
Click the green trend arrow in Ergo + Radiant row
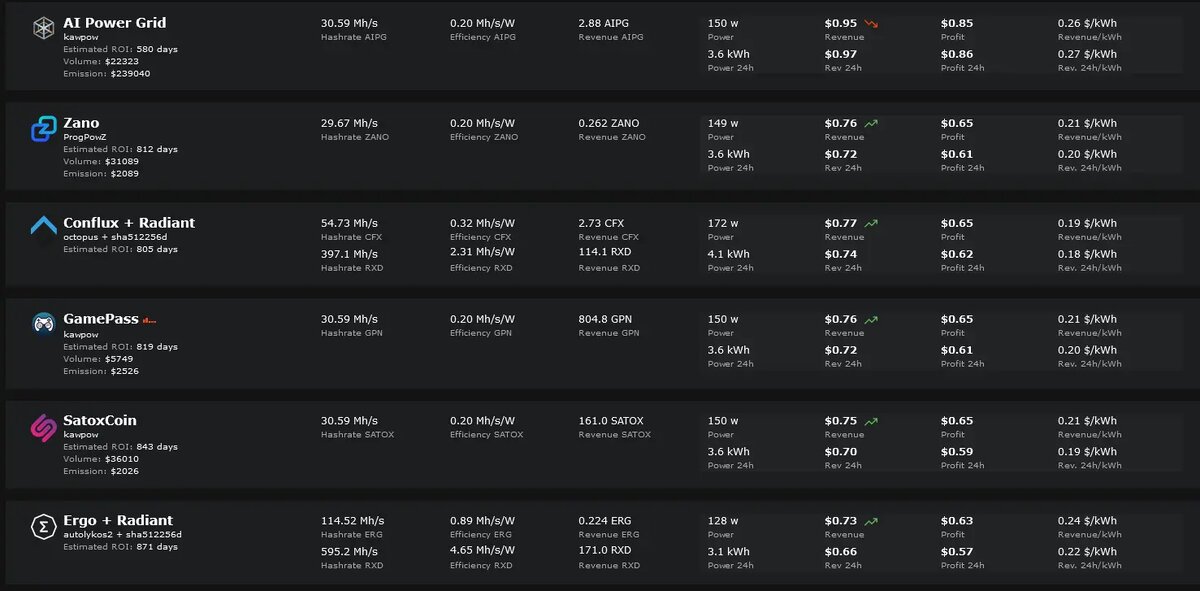872,521
